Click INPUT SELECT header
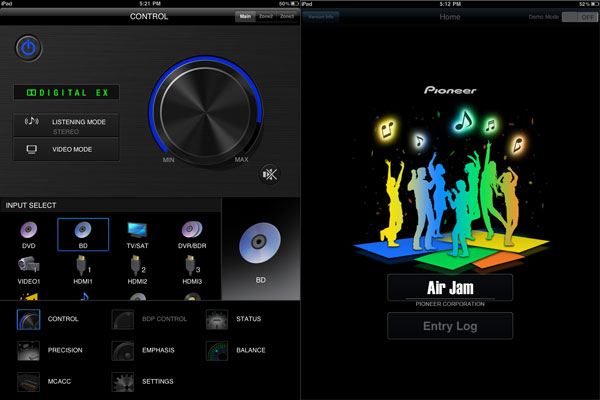Viewport: 600px width, 400px height. 31,205
